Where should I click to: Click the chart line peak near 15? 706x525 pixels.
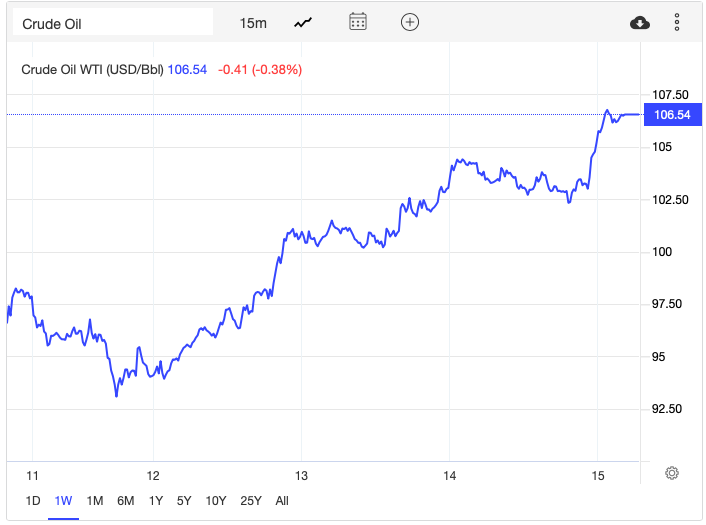point(607,110)
